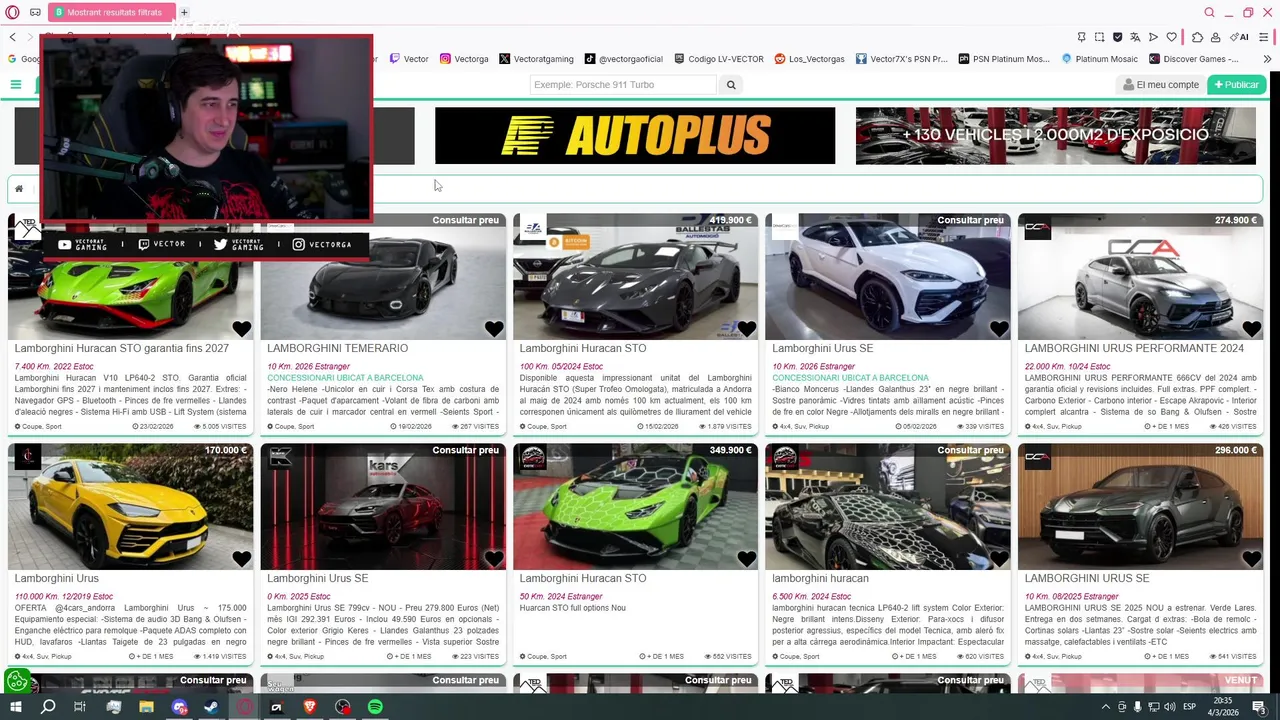Click the green Publicar button
Image resolution: width=1280 pixels, height=720 pixels.
1236,85
